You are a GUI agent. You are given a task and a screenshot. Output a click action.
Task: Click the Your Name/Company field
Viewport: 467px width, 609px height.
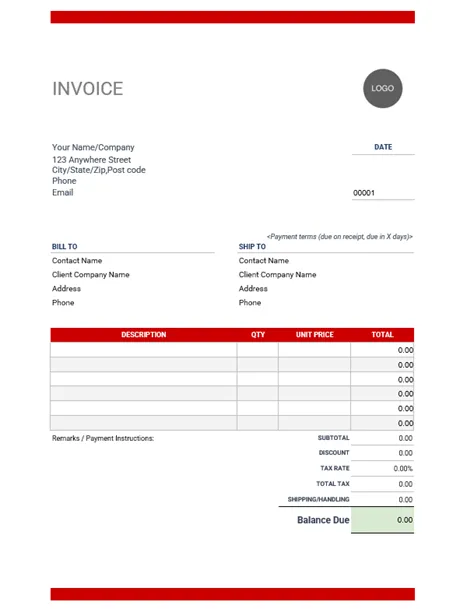point(93,147)
